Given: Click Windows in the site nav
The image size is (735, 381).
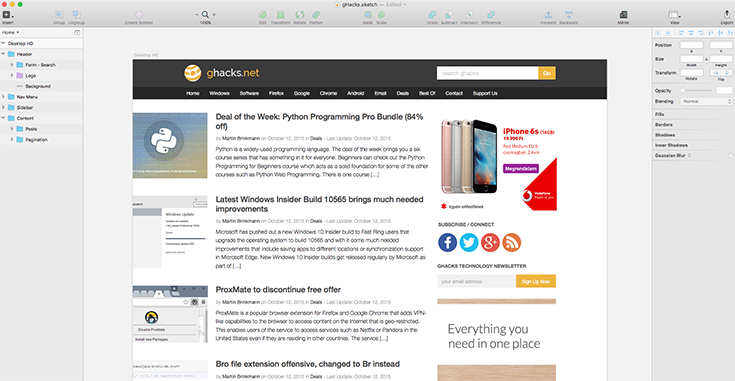Looking at the screenshot, I should [x=219, y=93].
